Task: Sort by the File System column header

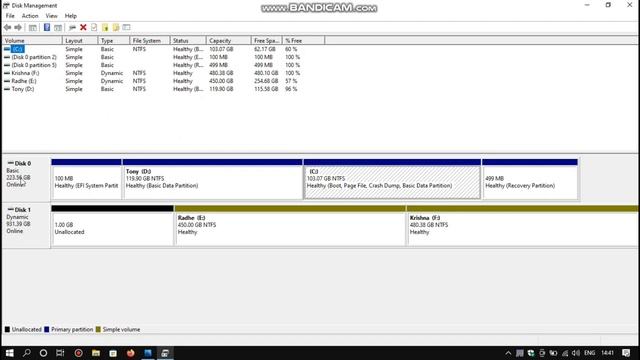Action: [x=150, y=40]
